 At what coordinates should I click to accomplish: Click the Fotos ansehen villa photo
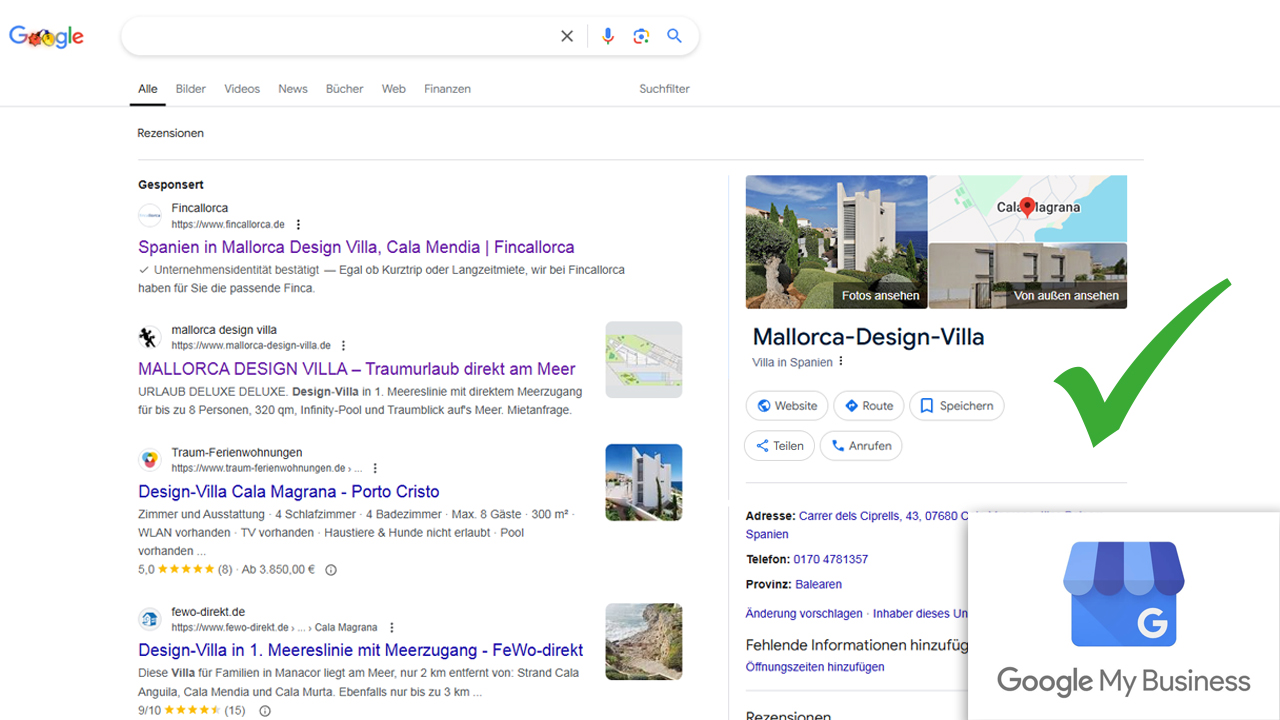click(836, 242)
